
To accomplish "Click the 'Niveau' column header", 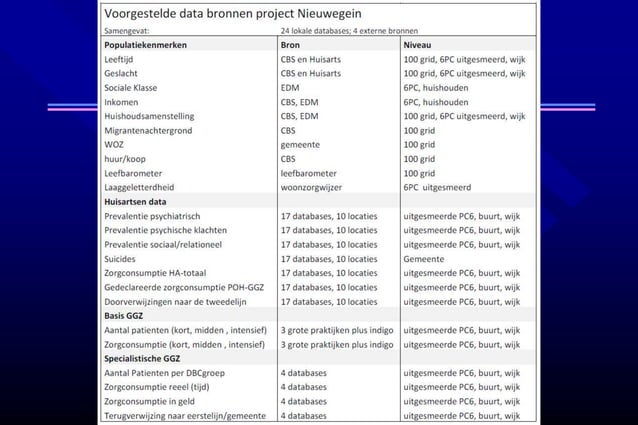I will click(417, 45).
